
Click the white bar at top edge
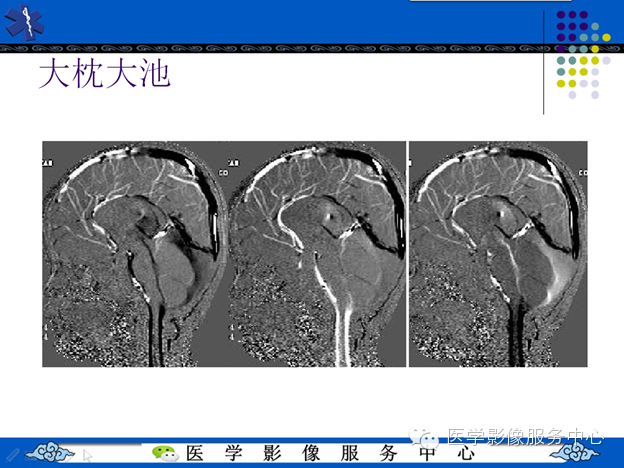(x=490, y=0)
